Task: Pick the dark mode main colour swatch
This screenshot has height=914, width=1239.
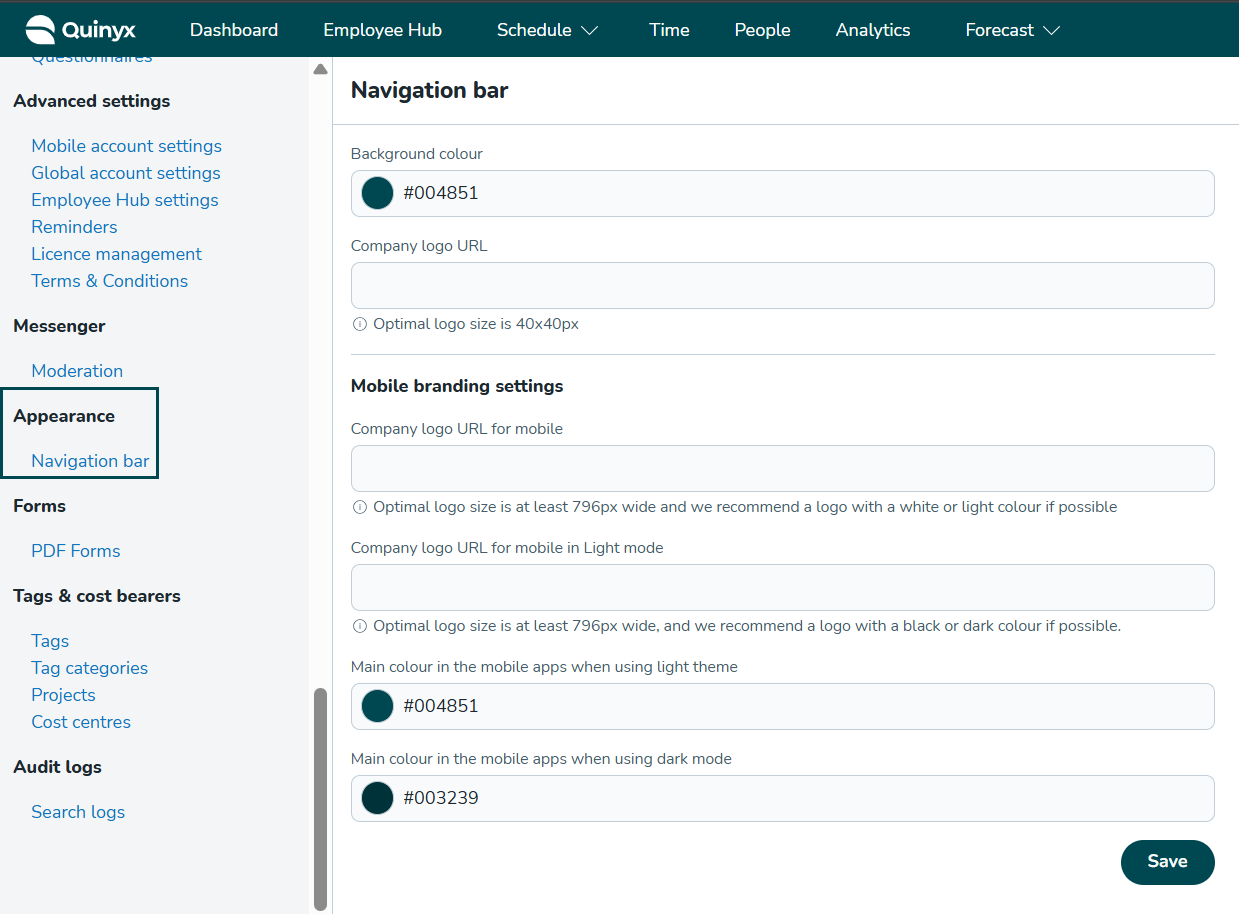Action: [377, 798]
